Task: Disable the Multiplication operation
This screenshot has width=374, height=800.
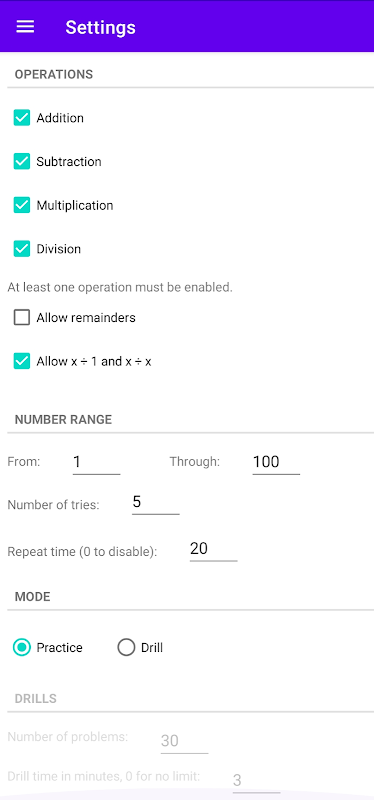Action: 22,206
